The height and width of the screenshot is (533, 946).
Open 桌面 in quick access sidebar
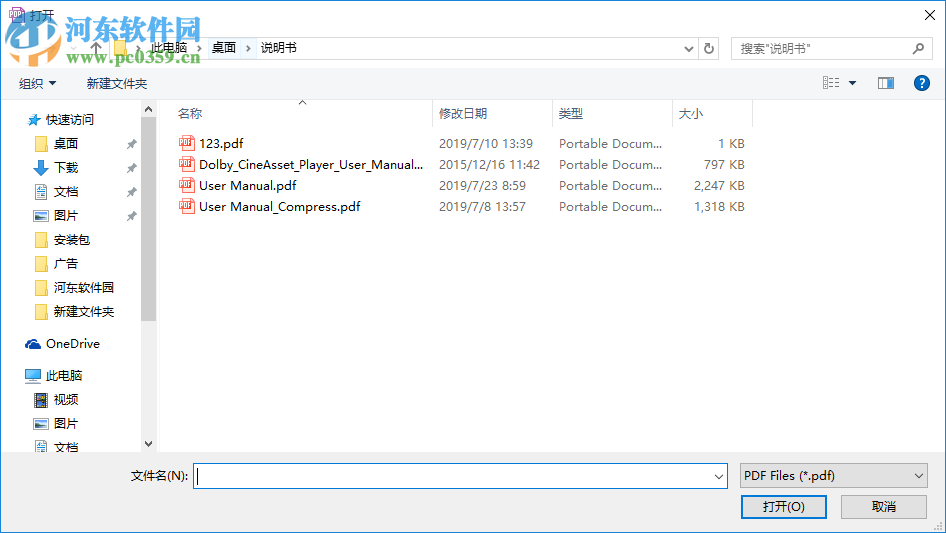pyautogui.click(x=66, y=144)
